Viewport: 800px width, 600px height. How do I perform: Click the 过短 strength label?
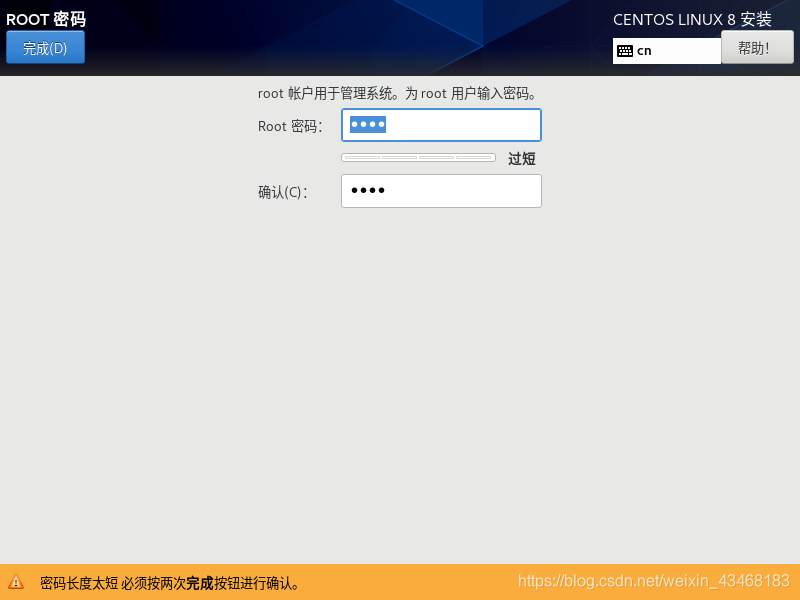tap(521, 159)
